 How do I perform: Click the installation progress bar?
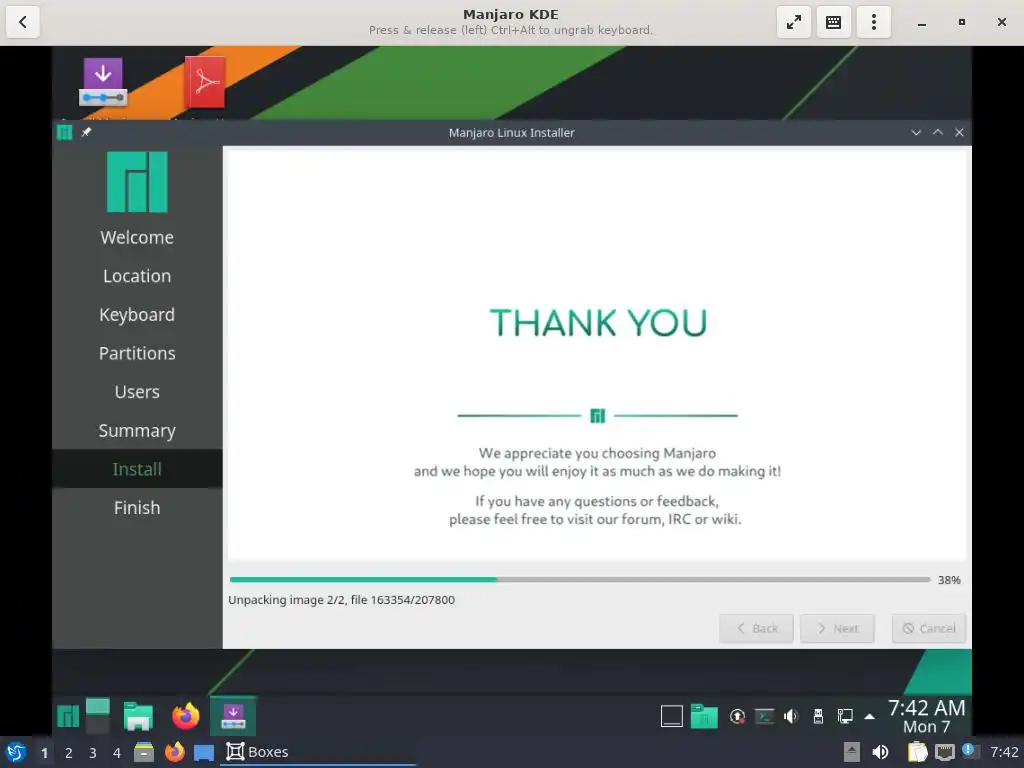[580, 579]
